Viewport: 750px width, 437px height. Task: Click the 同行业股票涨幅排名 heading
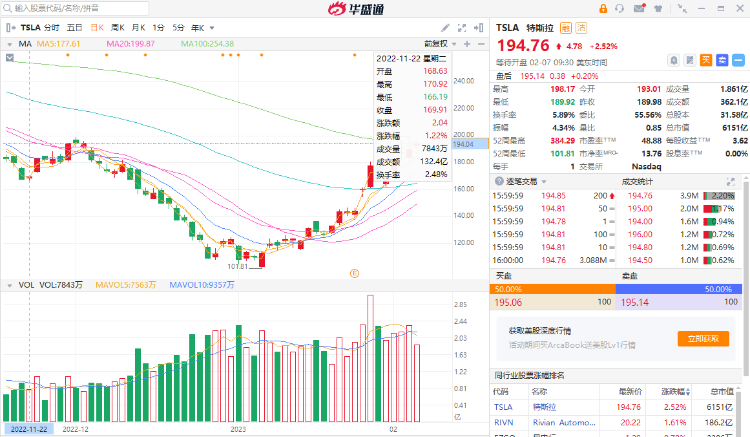[529, 375]
